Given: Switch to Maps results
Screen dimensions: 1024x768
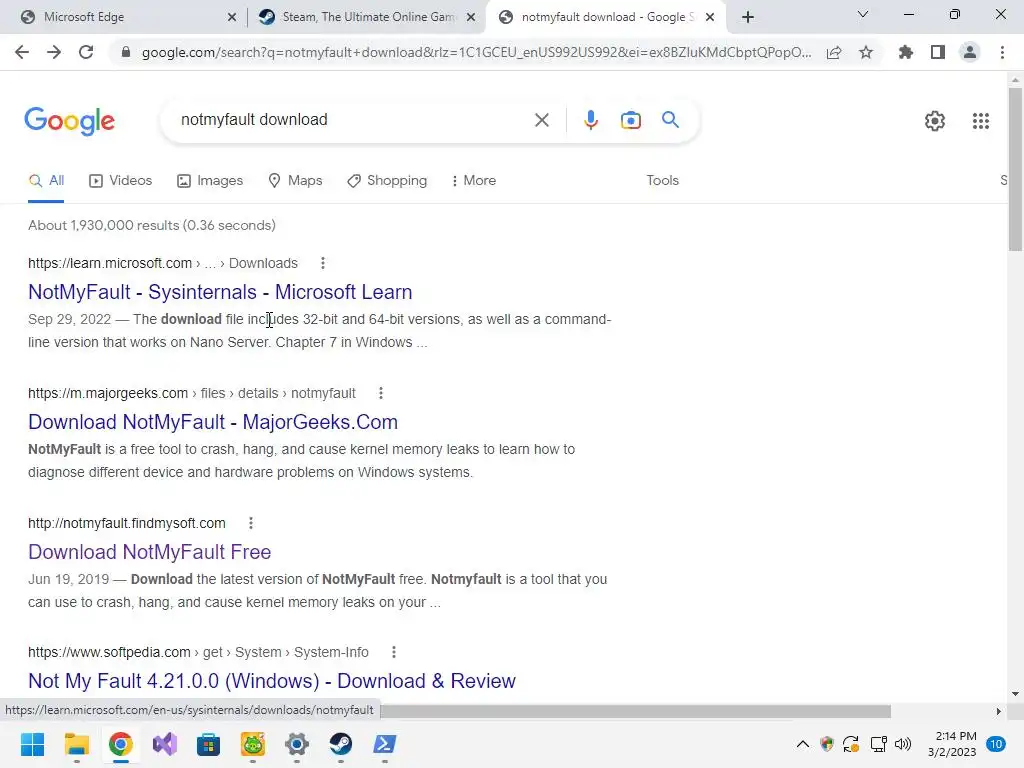Looking at the screenshot, I should [x=295, y=180].
